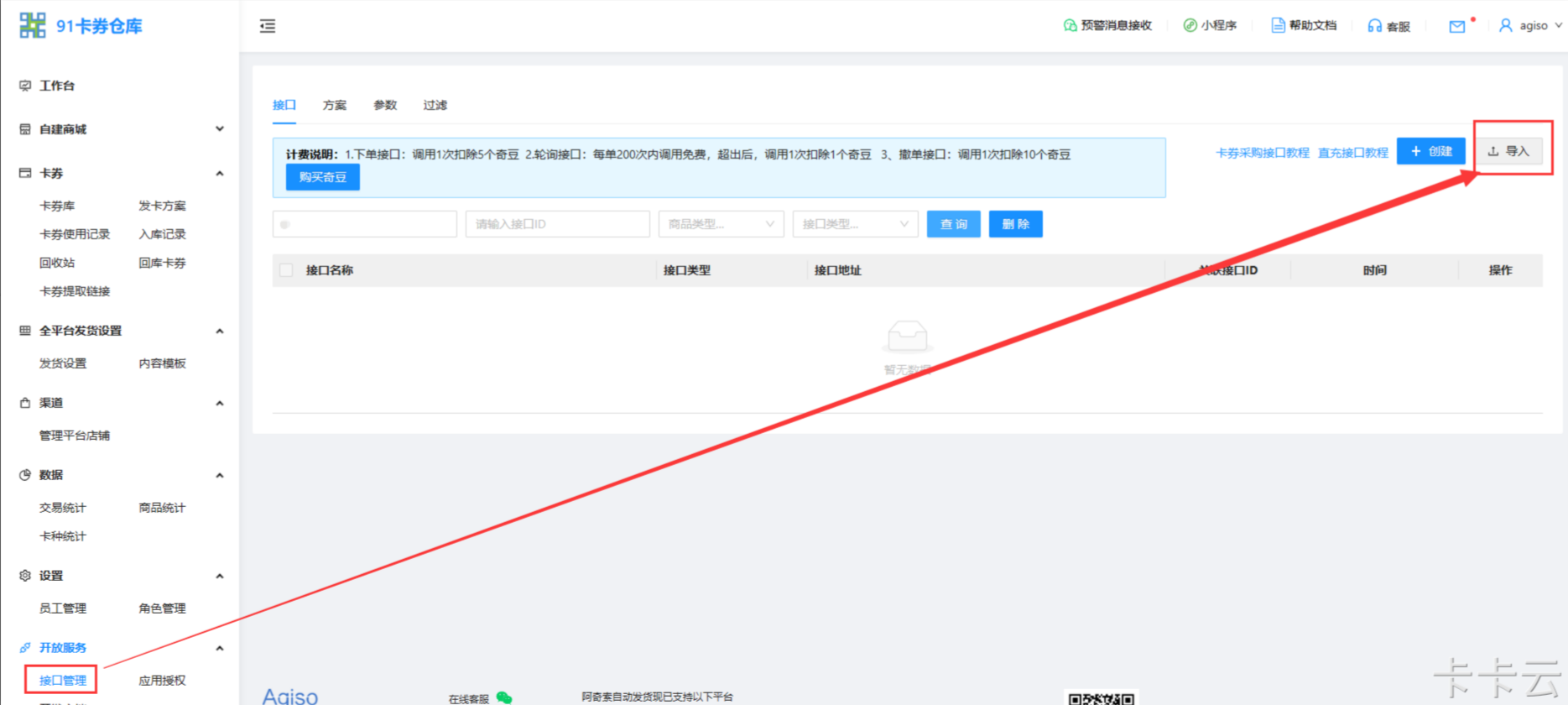The width and height of the screenshot is (1568, 705).
Task: Open 接口管理 menu item
Action: (x=63, y=681)
